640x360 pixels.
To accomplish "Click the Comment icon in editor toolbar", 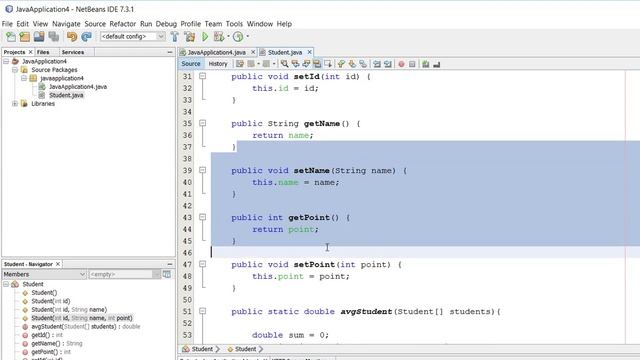I will tap(426, 64).
